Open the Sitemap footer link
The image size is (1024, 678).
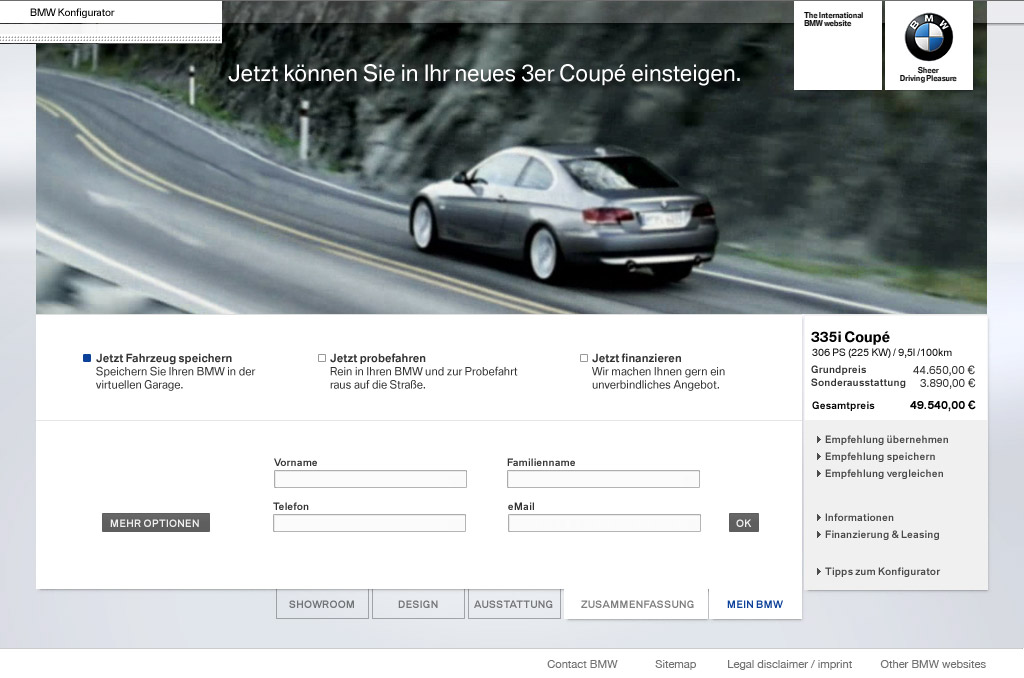[x=675, y=664]
